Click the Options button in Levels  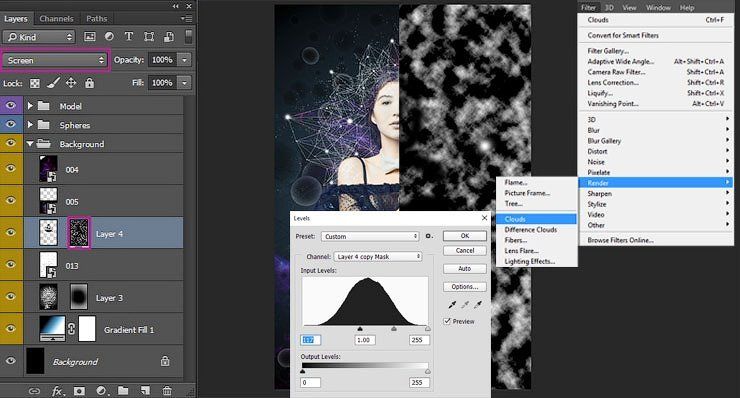coord(465,287)
